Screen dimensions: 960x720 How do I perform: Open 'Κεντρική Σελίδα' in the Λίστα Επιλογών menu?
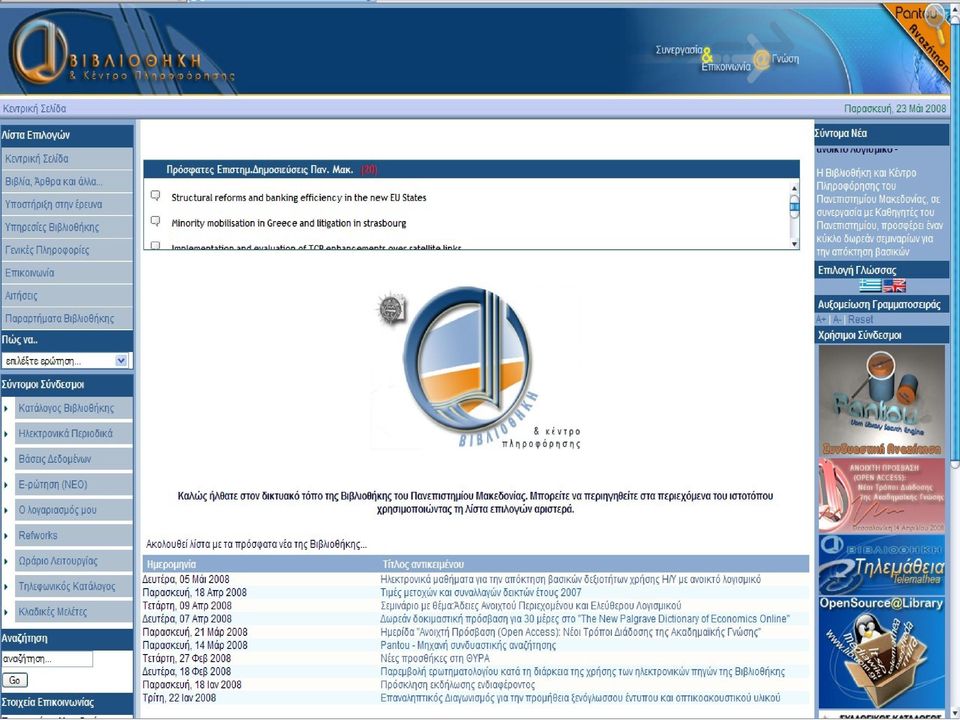pos(67,159)
